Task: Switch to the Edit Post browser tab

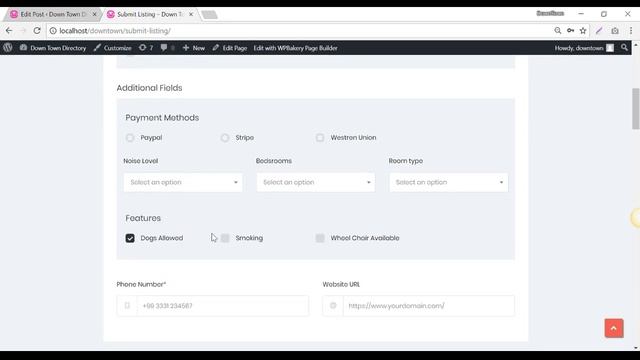Action: (x=53, y=14)
